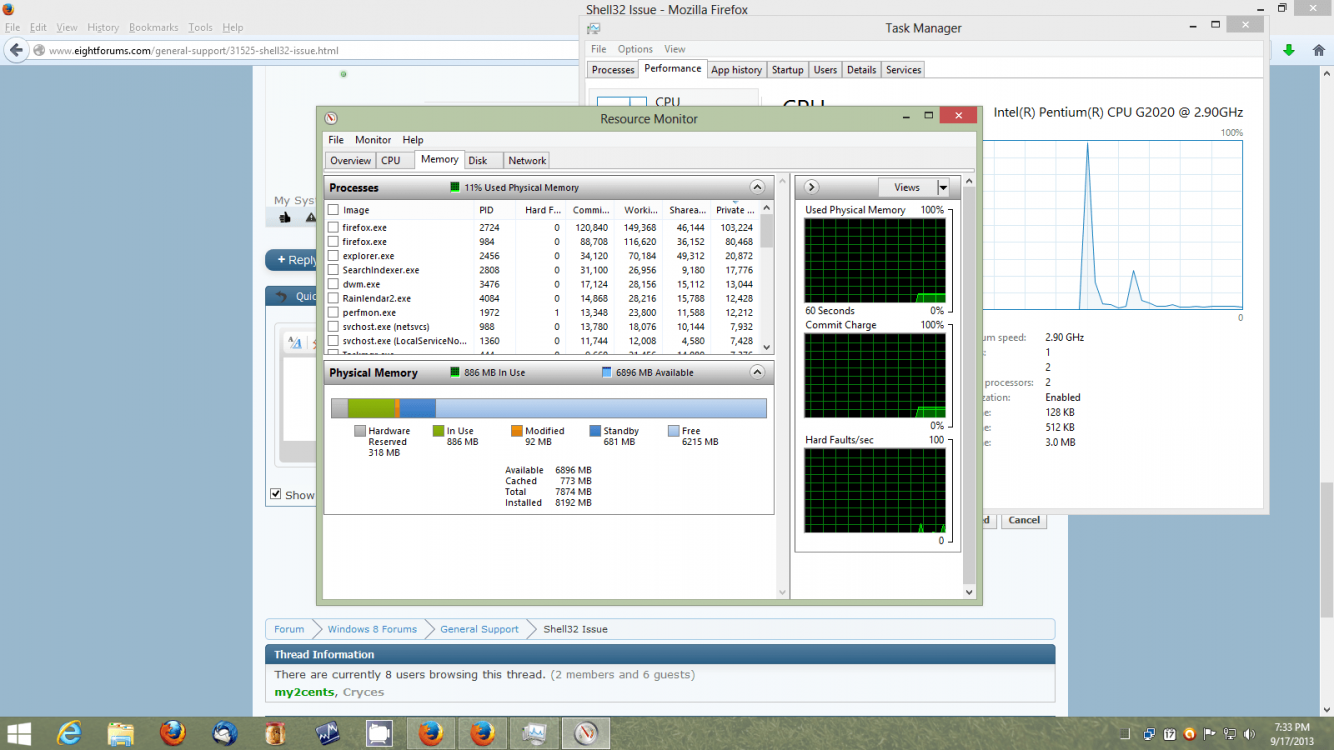Click the Views button in graph pane

(907, 187)
